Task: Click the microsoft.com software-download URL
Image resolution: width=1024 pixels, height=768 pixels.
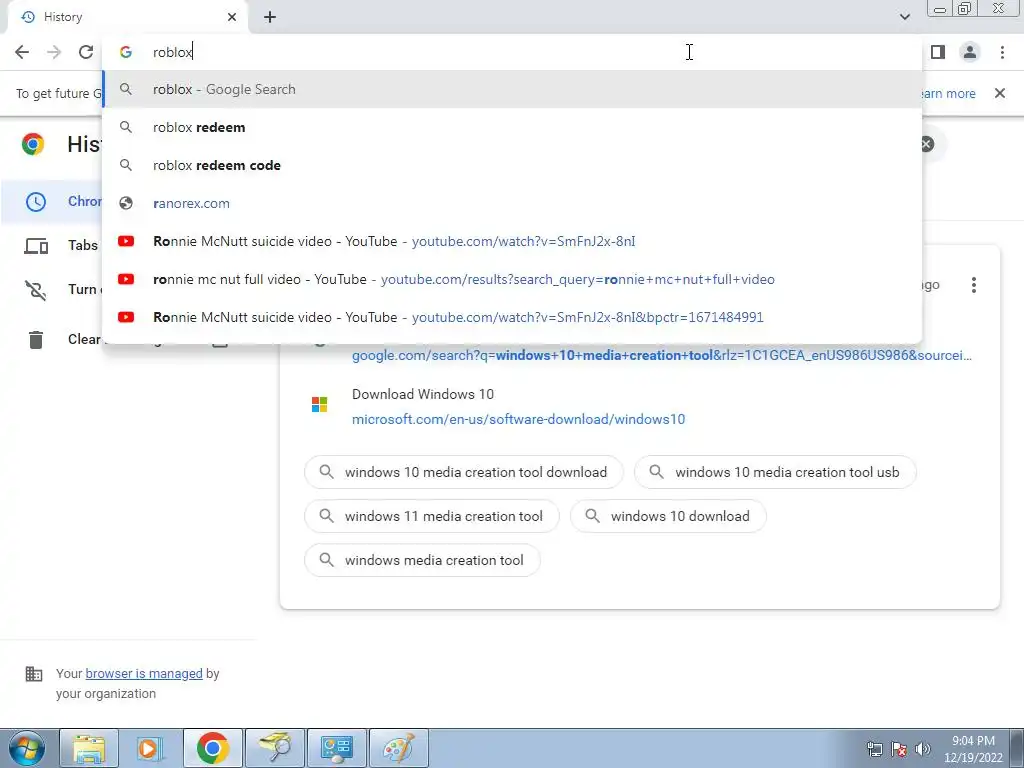Action: pos(519,419)
